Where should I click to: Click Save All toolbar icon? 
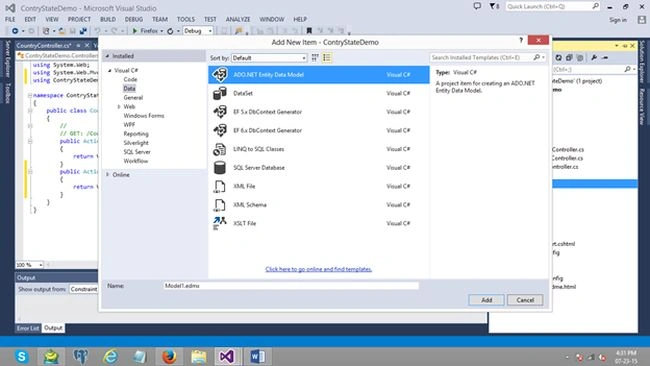(x=83, y=31)
